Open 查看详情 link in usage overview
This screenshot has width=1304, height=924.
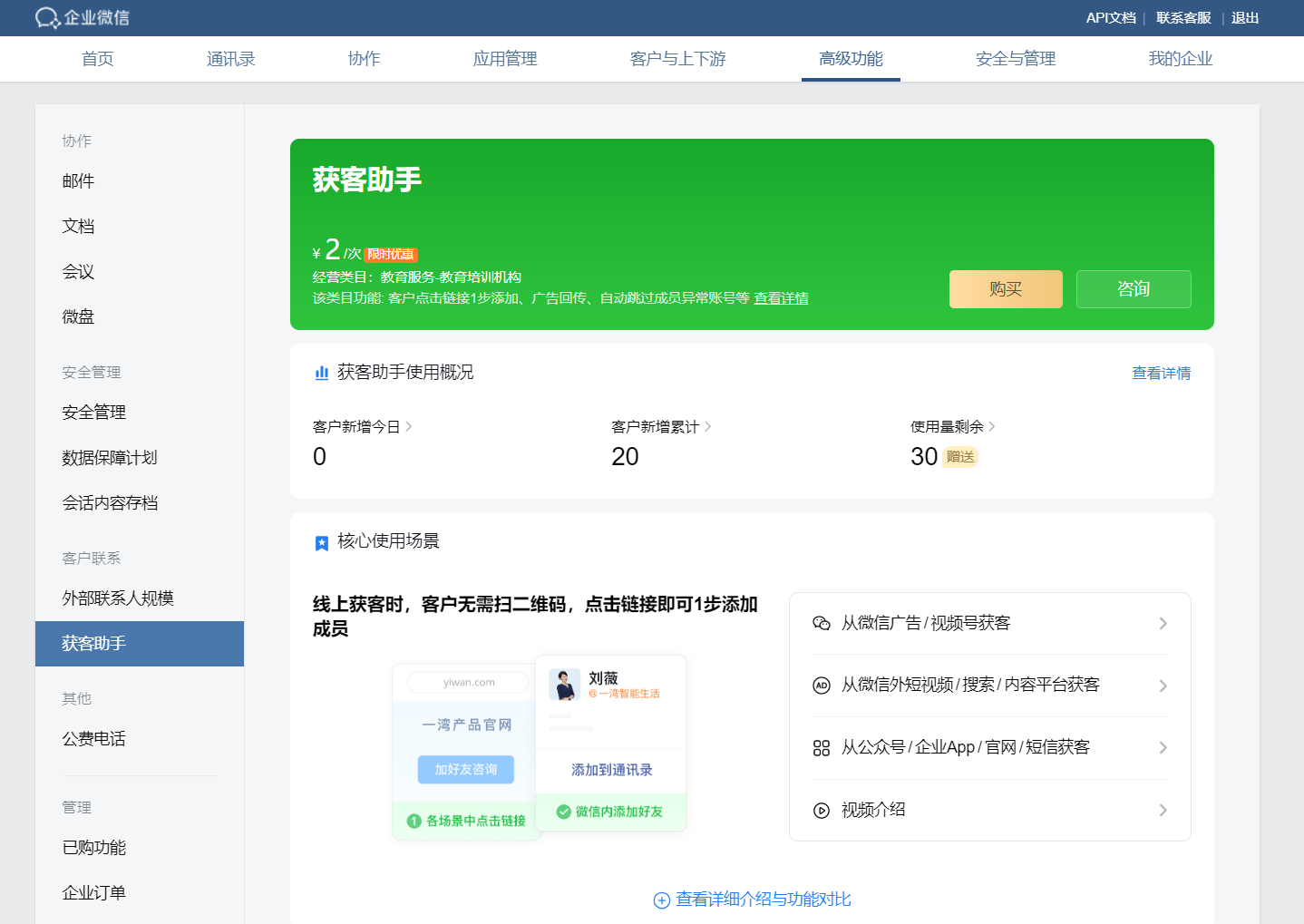[x=1162, y=374]
